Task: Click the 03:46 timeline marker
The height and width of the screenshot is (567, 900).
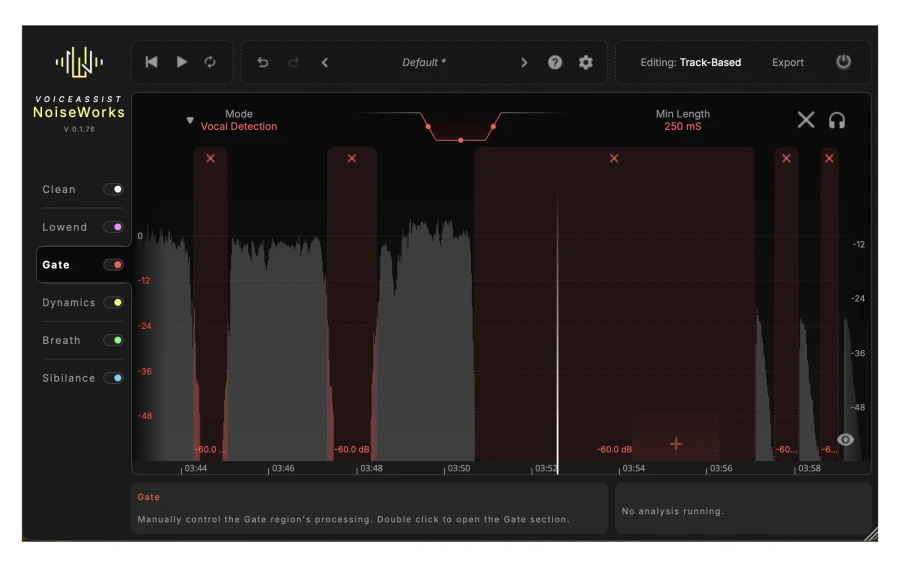Action: (283, 468)
